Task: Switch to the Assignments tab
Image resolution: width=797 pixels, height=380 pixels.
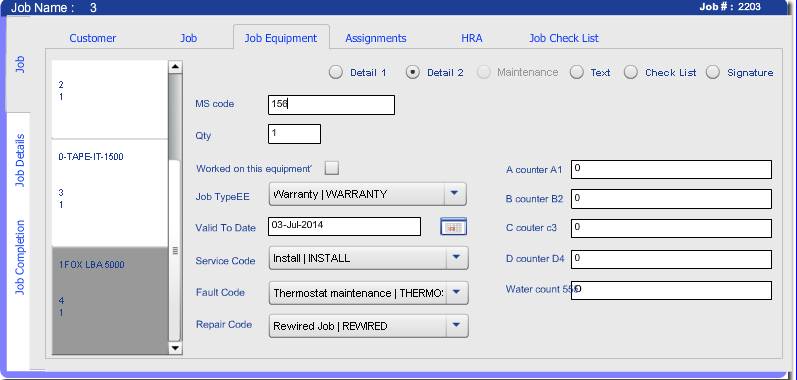Action: (x=376, y=38)
